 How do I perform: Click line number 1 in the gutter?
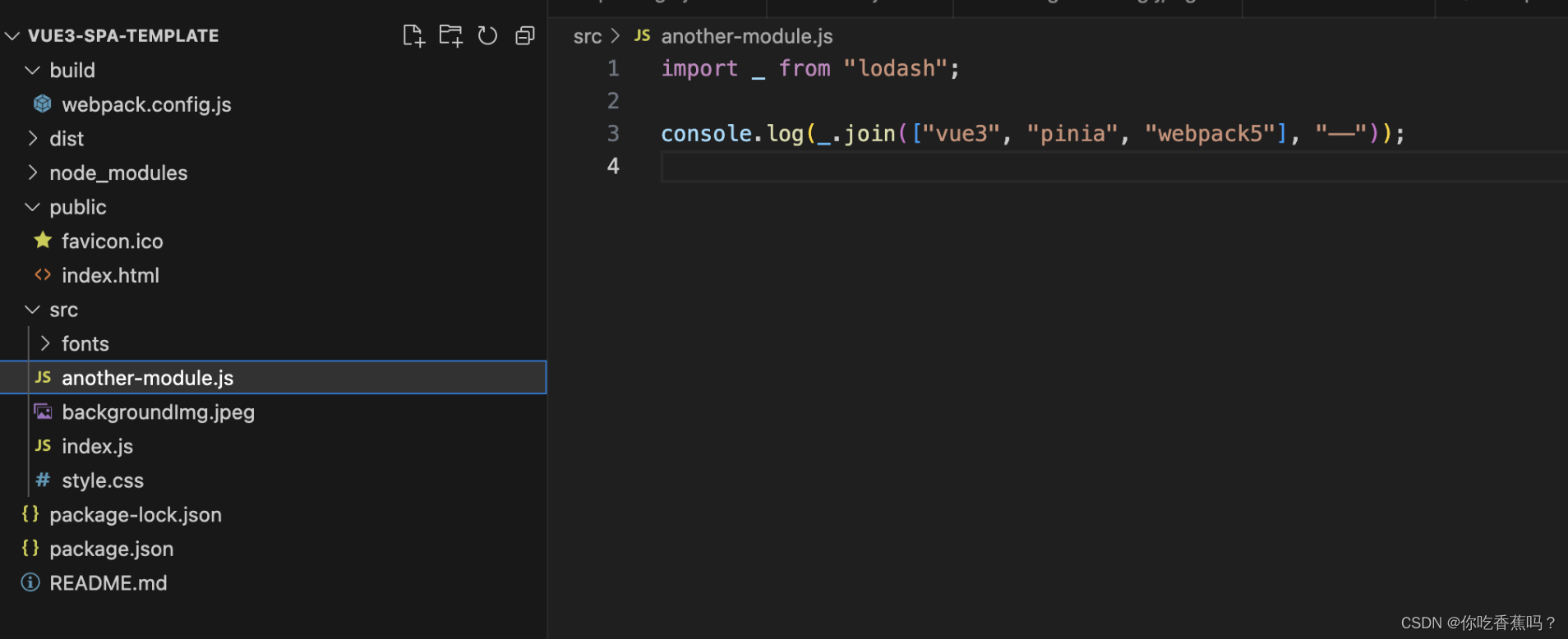pyautogui.click(x=613, y=68)
